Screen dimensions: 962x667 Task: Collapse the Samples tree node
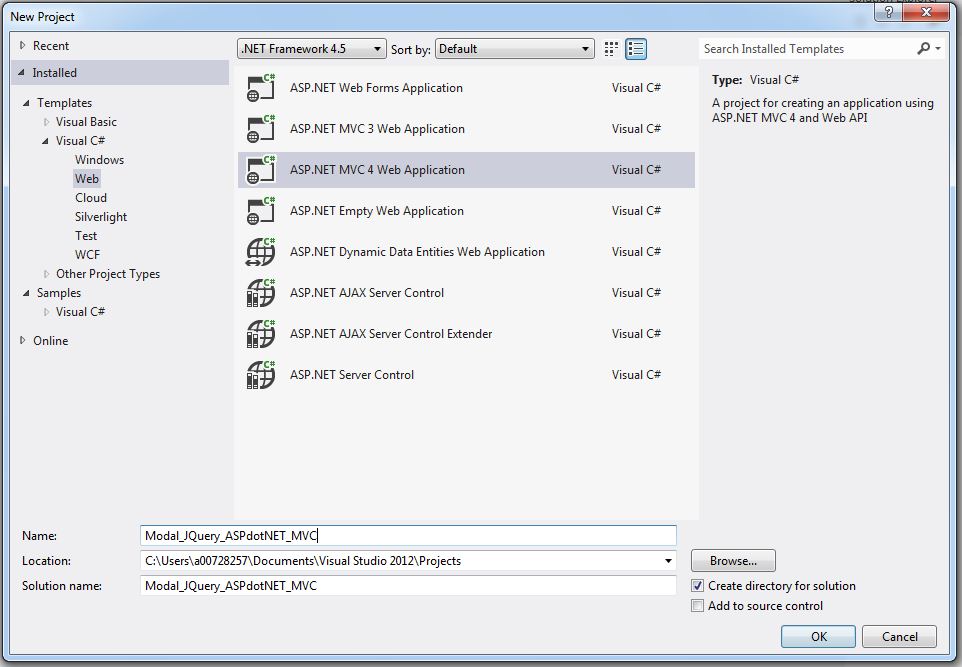(26, 293)
